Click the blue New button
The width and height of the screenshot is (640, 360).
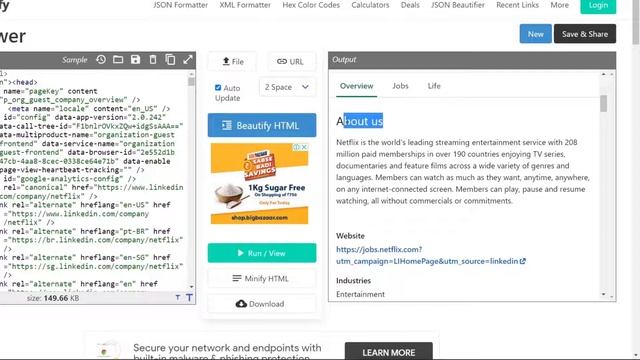pos(536,34)
